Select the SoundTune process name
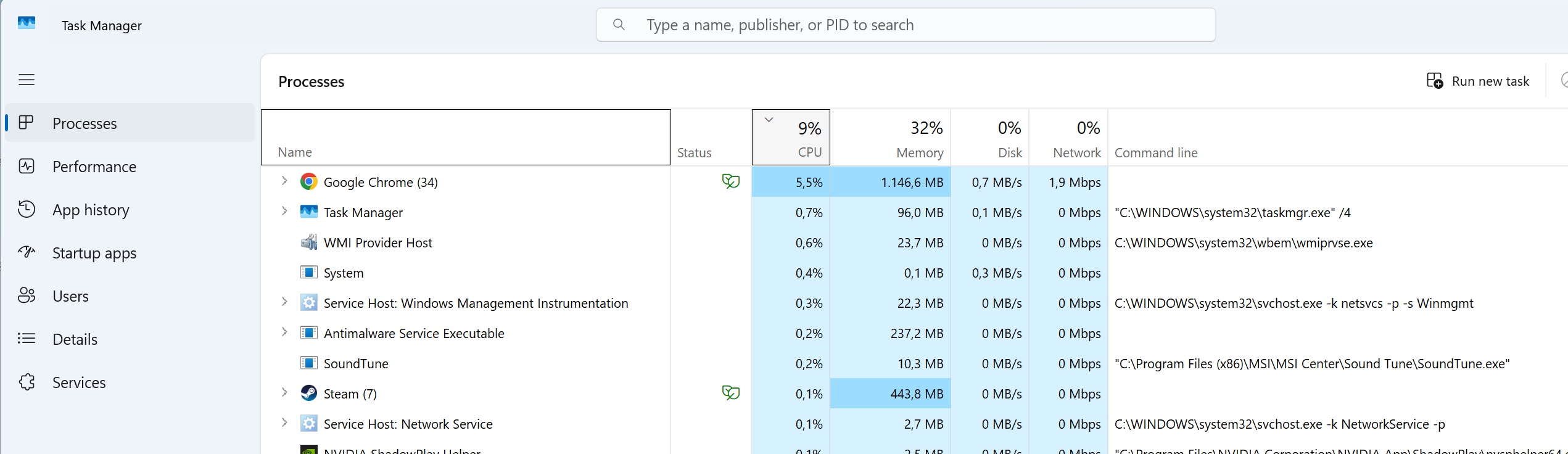This screenshot has height=454, width=1568. (356, 363)
